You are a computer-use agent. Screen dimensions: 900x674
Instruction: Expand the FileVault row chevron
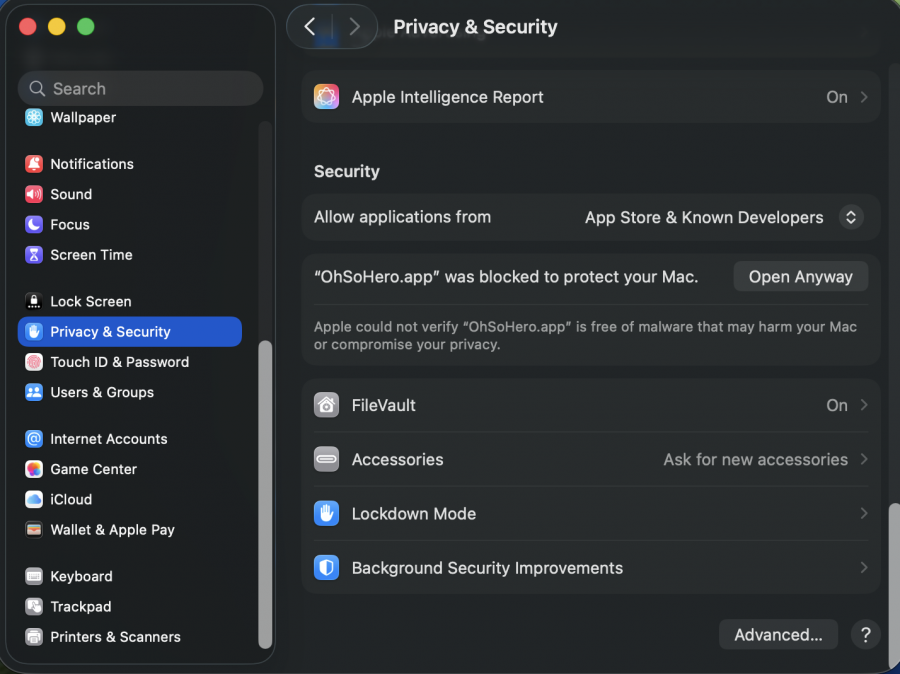click(864, 405)
